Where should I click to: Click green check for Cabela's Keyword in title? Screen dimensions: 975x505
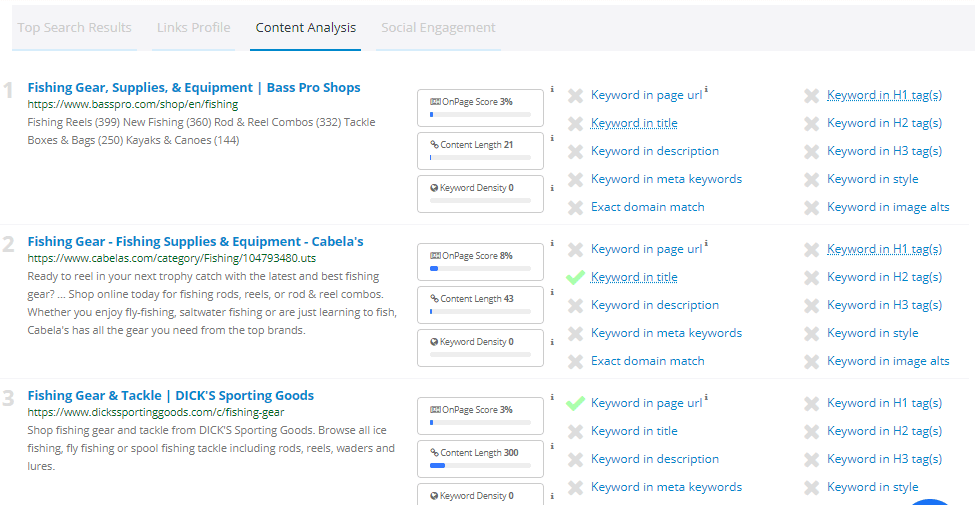pyautogui.click(x=575, y=277)
